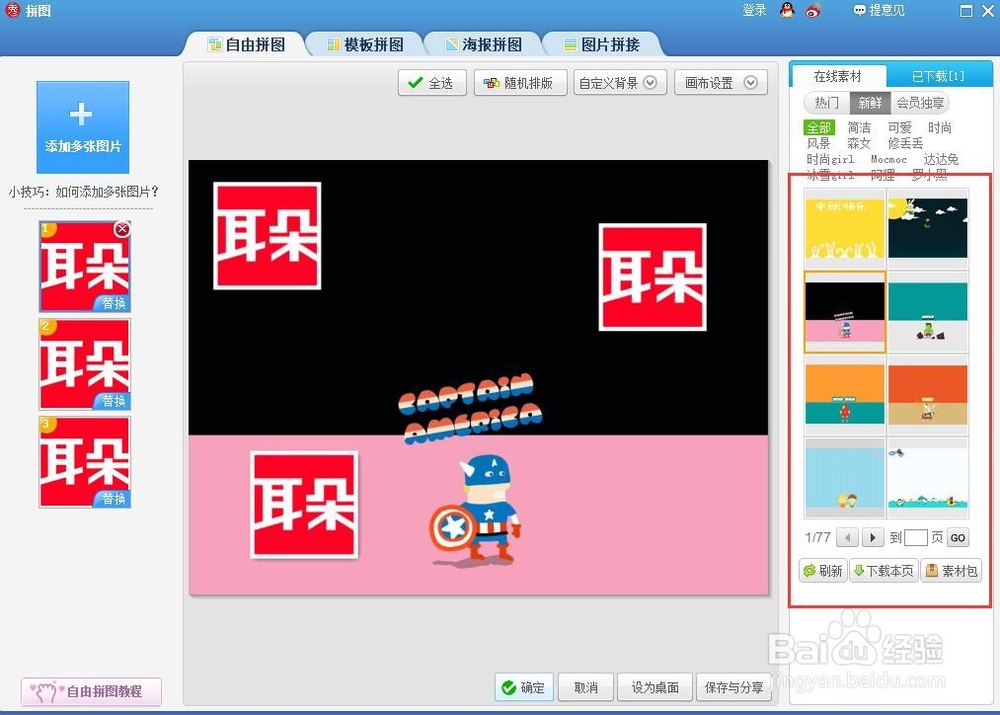Switch to the 模板拼图 tab

pos(365,45)
